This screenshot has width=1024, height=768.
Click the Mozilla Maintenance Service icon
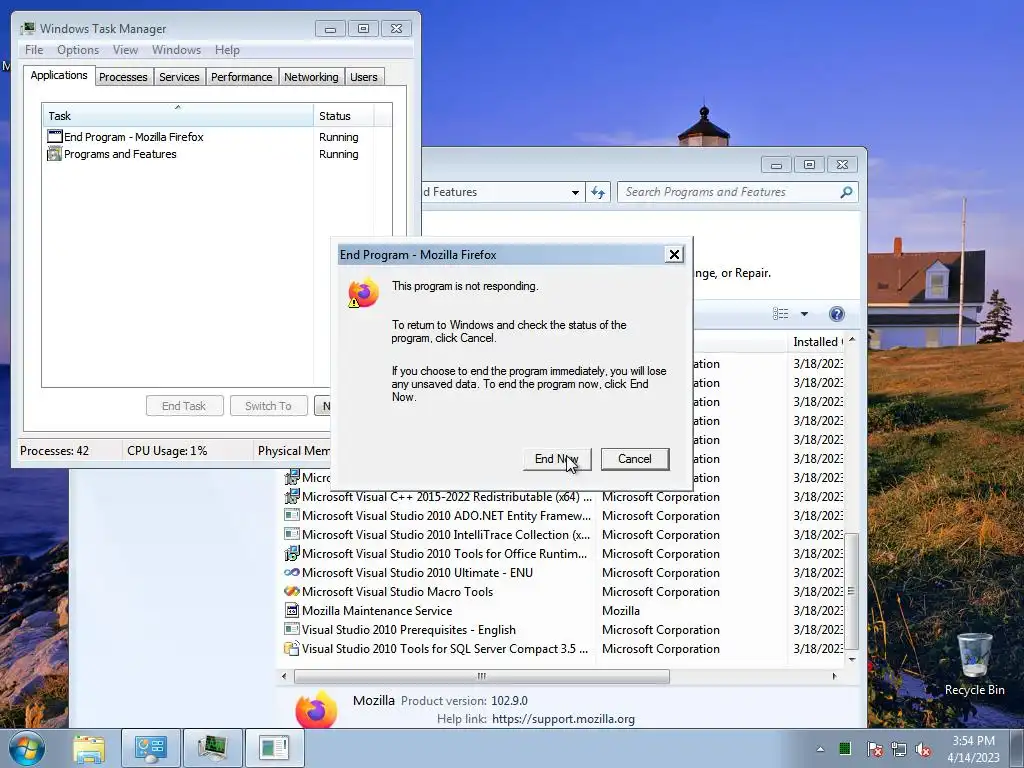[292, 610]
